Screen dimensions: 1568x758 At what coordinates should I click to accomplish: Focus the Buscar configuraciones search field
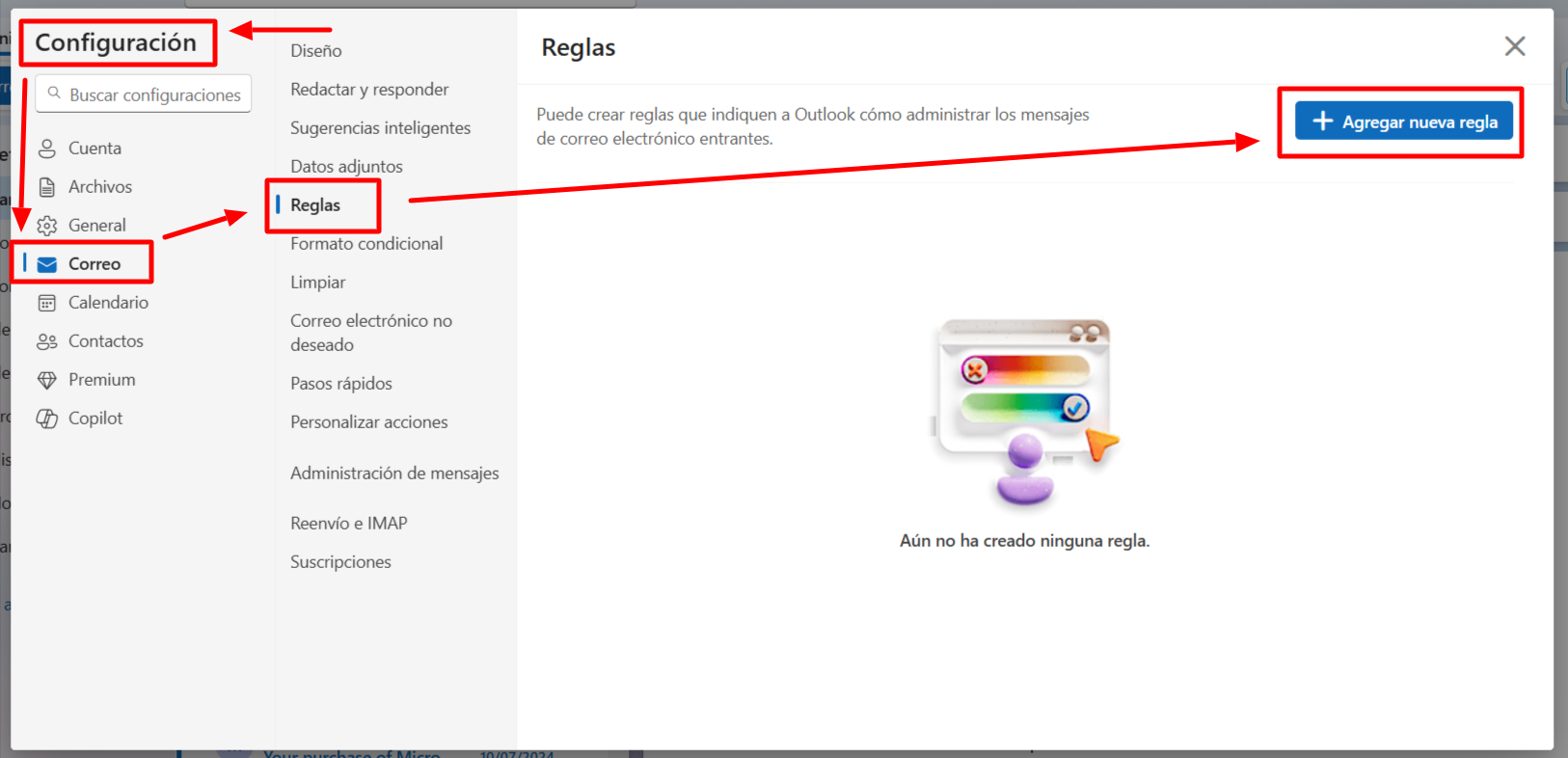154,95
